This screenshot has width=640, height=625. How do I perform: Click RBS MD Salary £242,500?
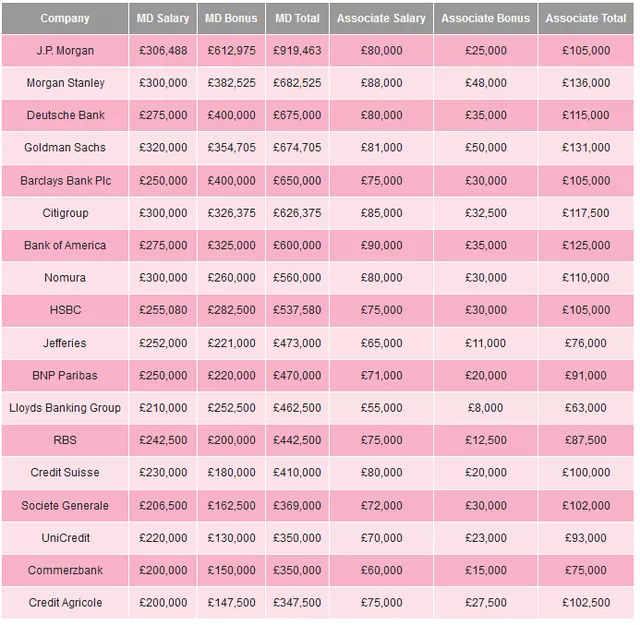(x=163, y=440)
